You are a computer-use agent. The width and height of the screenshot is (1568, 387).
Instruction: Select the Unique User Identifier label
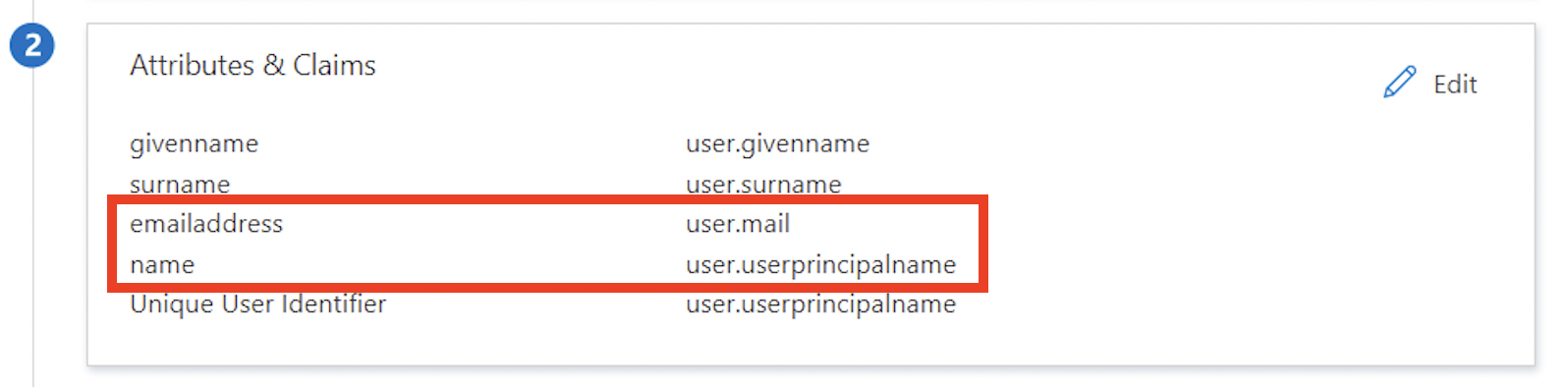point(257,304)
